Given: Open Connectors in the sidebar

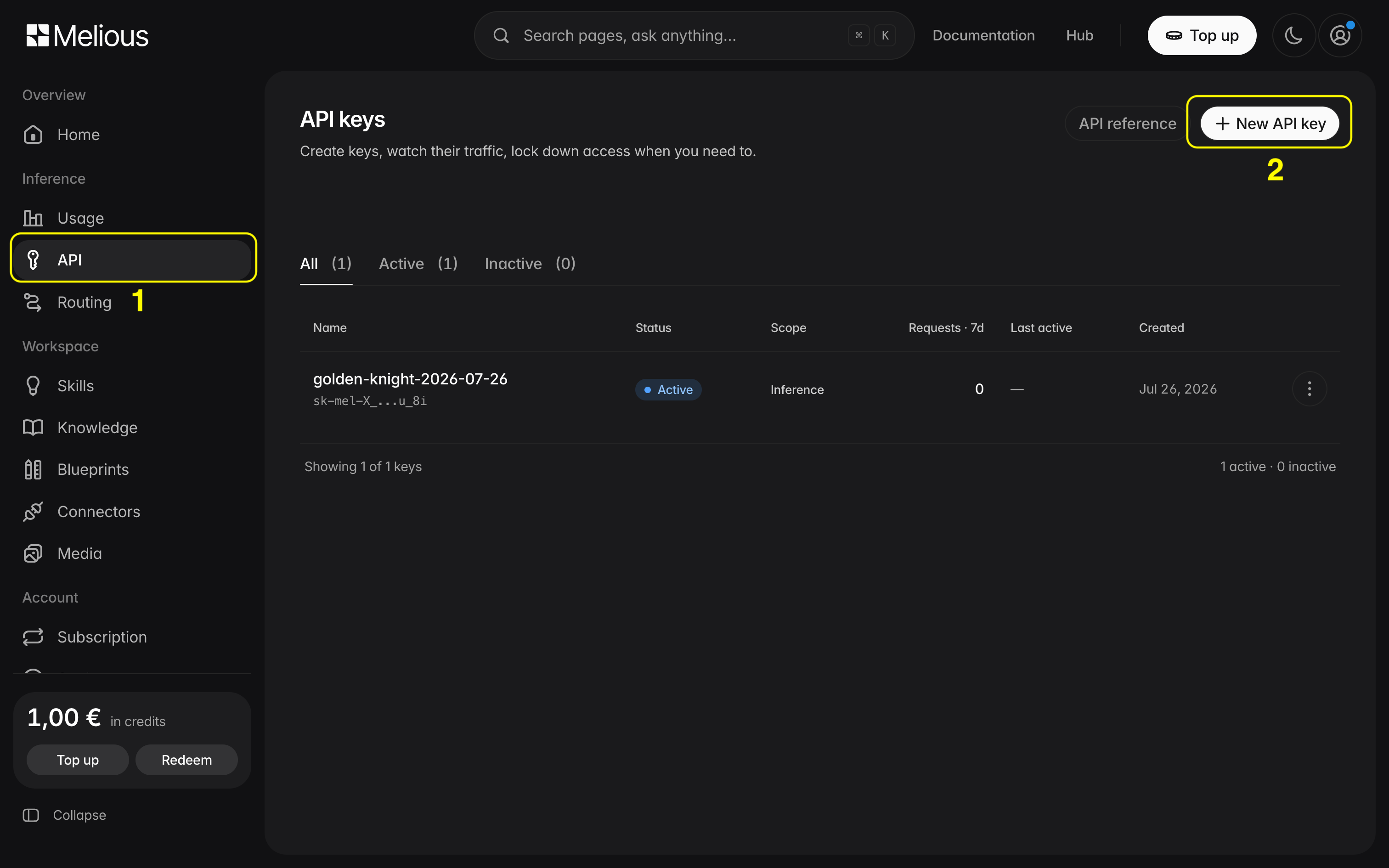Looking at the screenshot, I should point(132,512).
